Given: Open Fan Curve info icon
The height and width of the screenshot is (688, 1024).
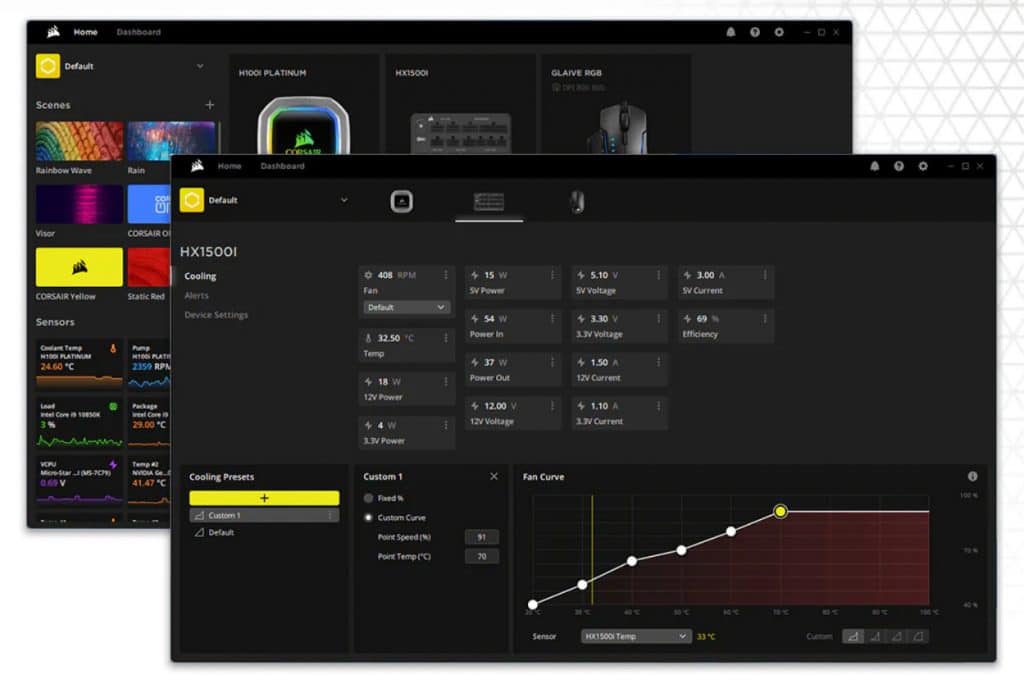Looking at the screenshot, I should (972, 477).
